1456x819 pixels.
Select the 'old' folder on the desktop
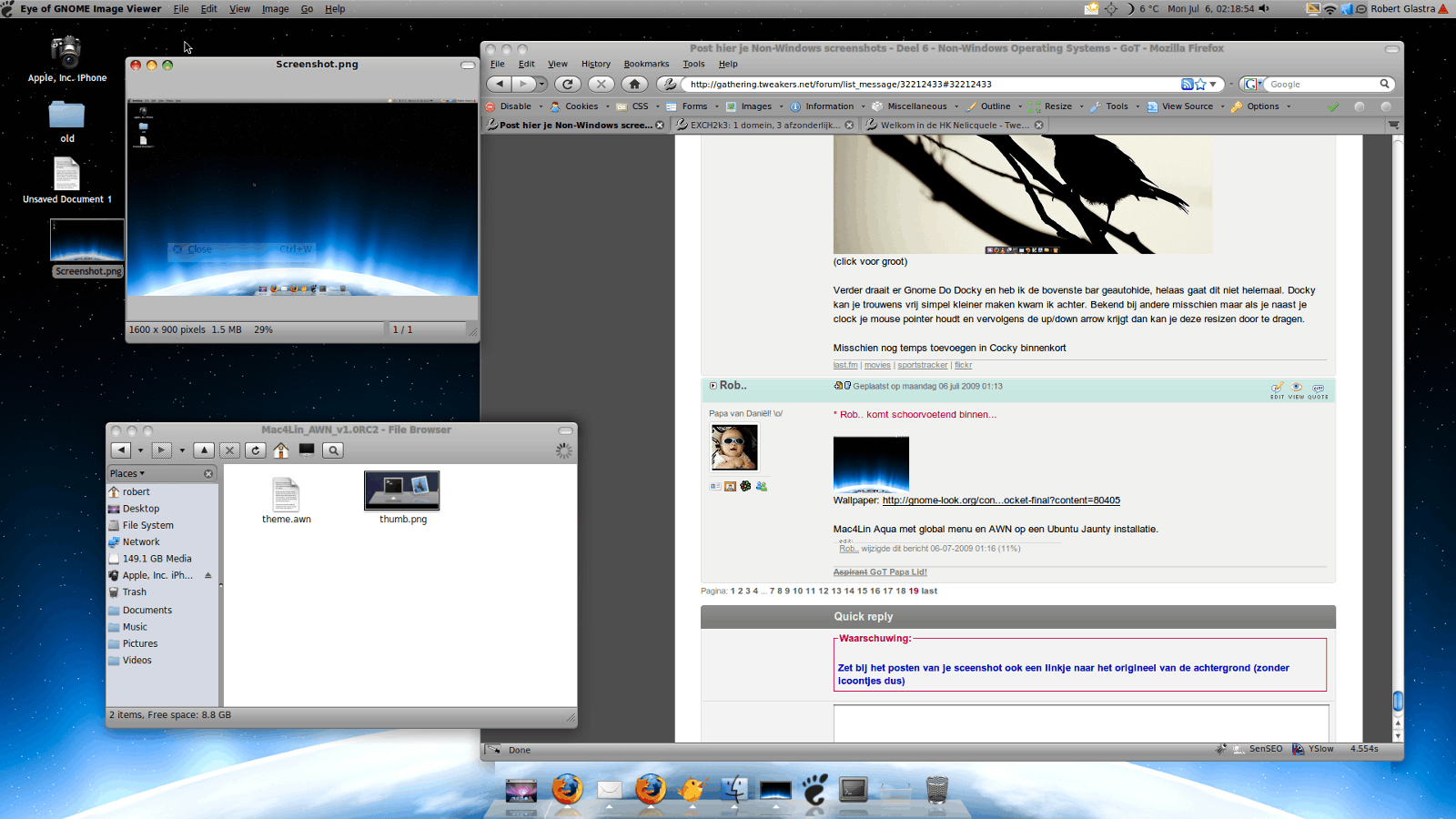click(x=66, y=121)
